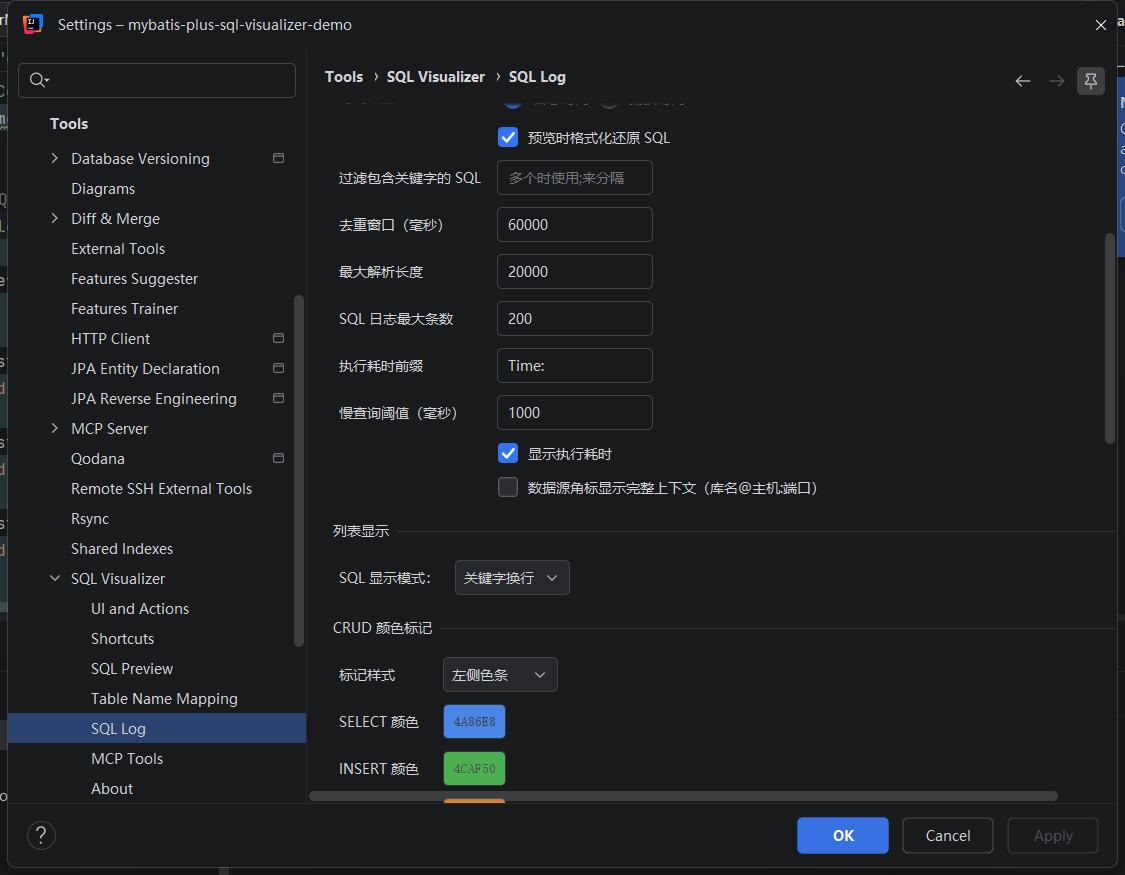1125x875 pixels.
Task: Confirm with OK button
Action: (842, 836)
